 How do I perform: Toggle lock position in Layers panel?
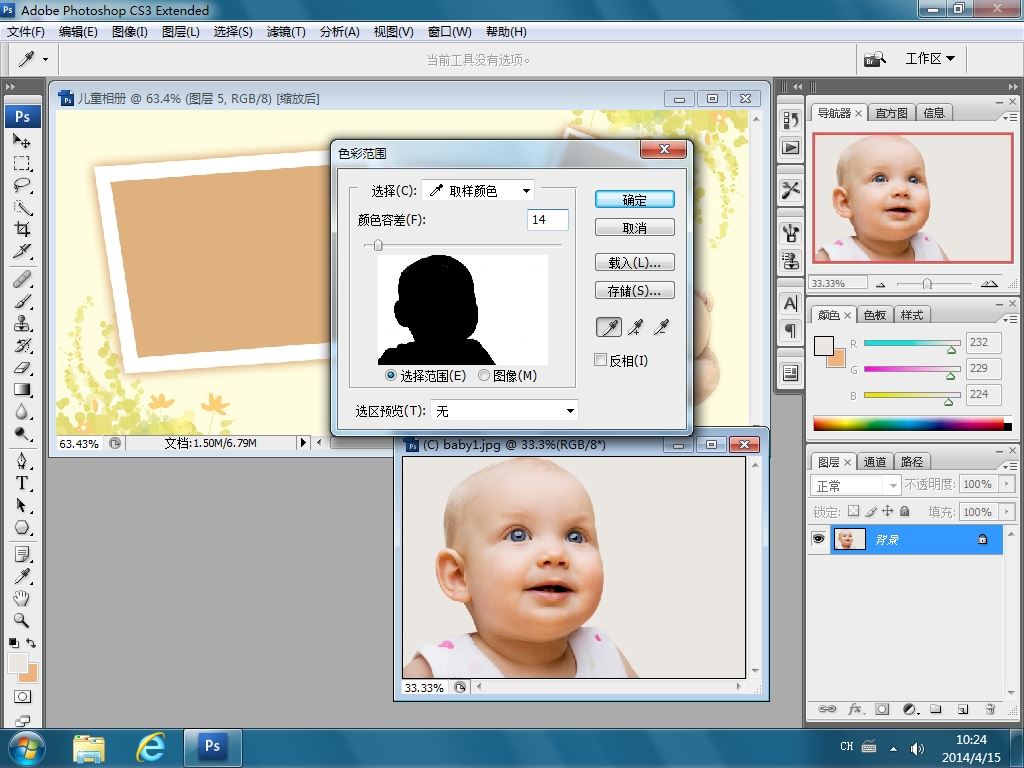coord(888,511)
